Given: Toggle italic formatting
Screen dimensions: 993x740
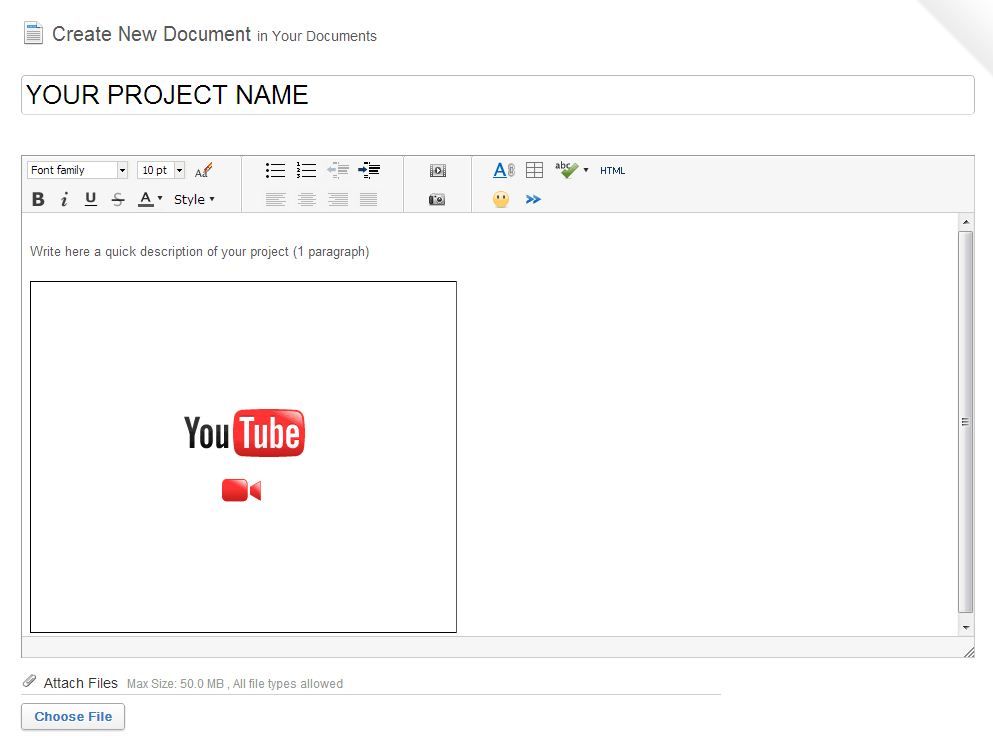Looking at the screenshot, I should coord(64,200).
